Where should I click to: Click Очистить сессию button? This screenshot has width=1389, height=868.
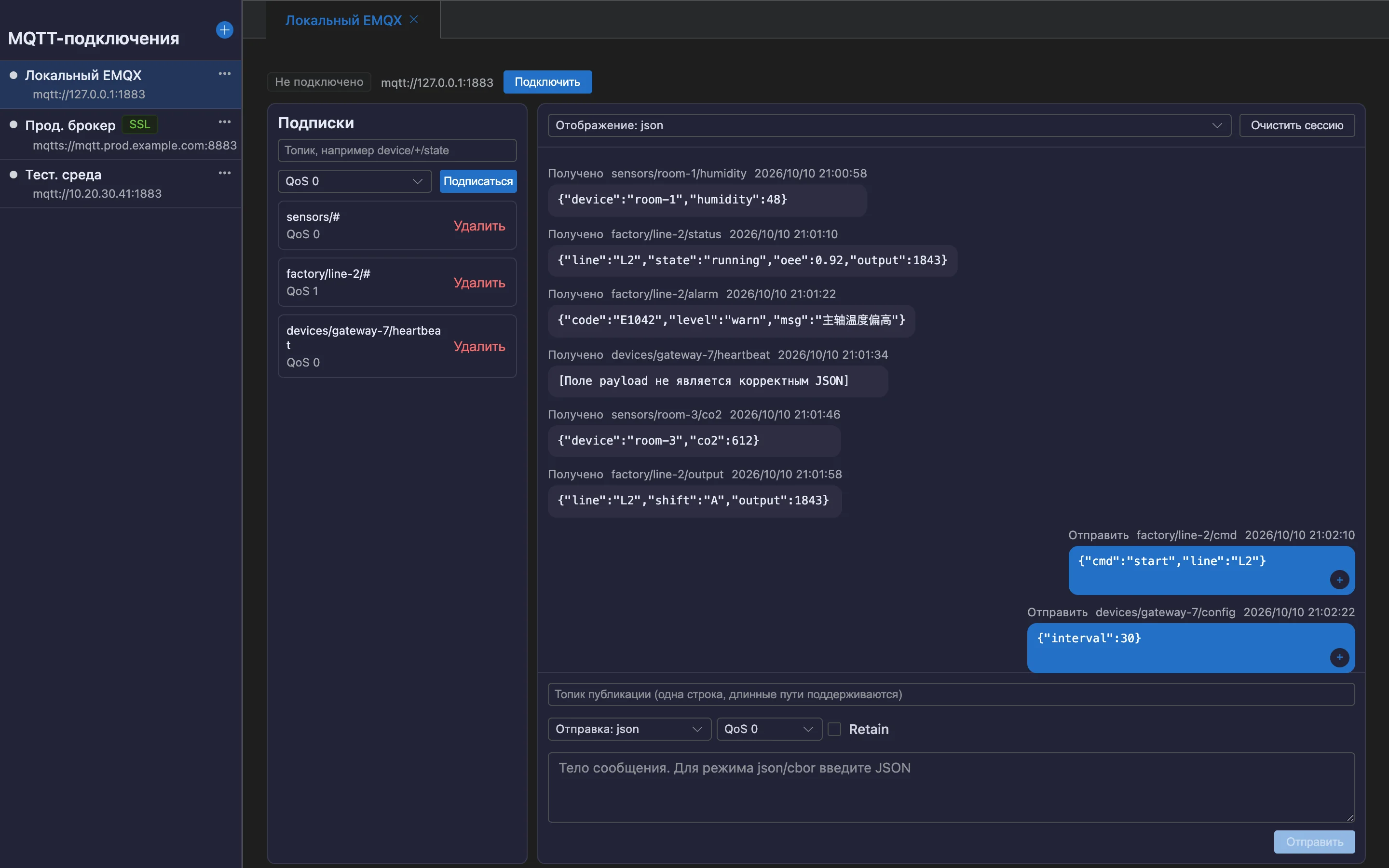click(x=1296, y=125)
